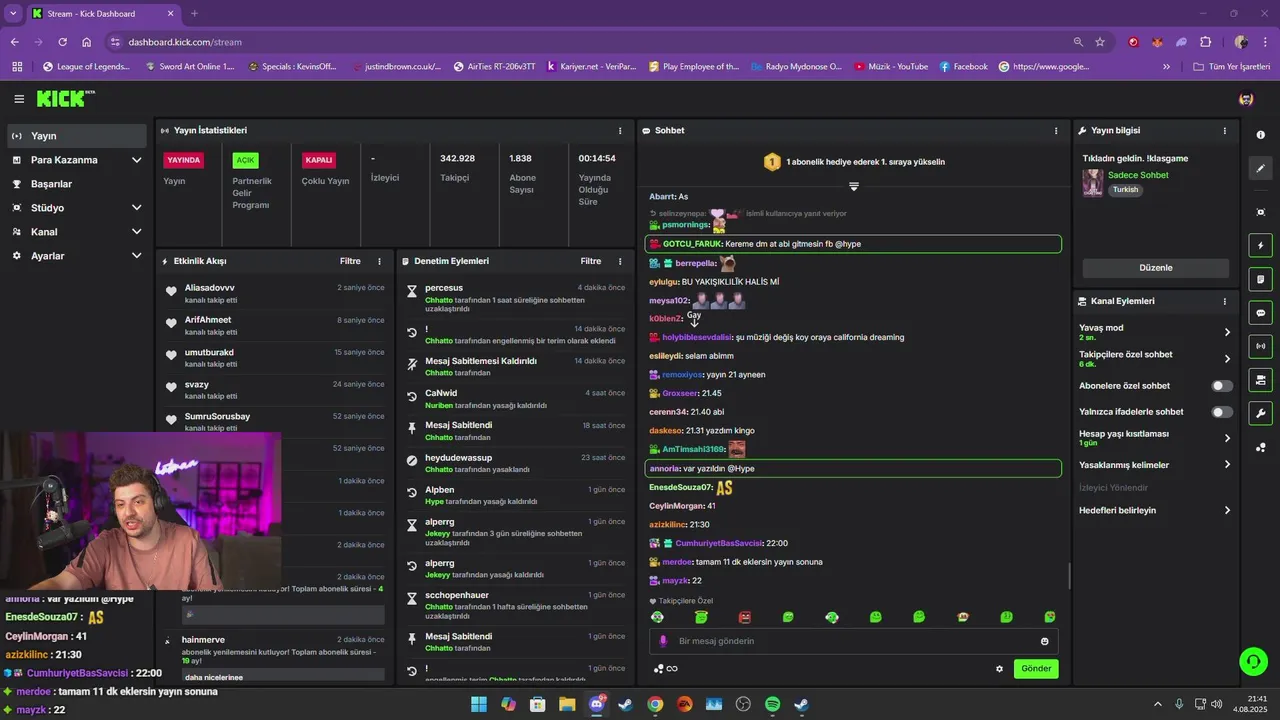This screenshot has width=1280, height=720.
Task: Open Etkinlik Akışı panel options menu
Action: click(x=379, y=261)
